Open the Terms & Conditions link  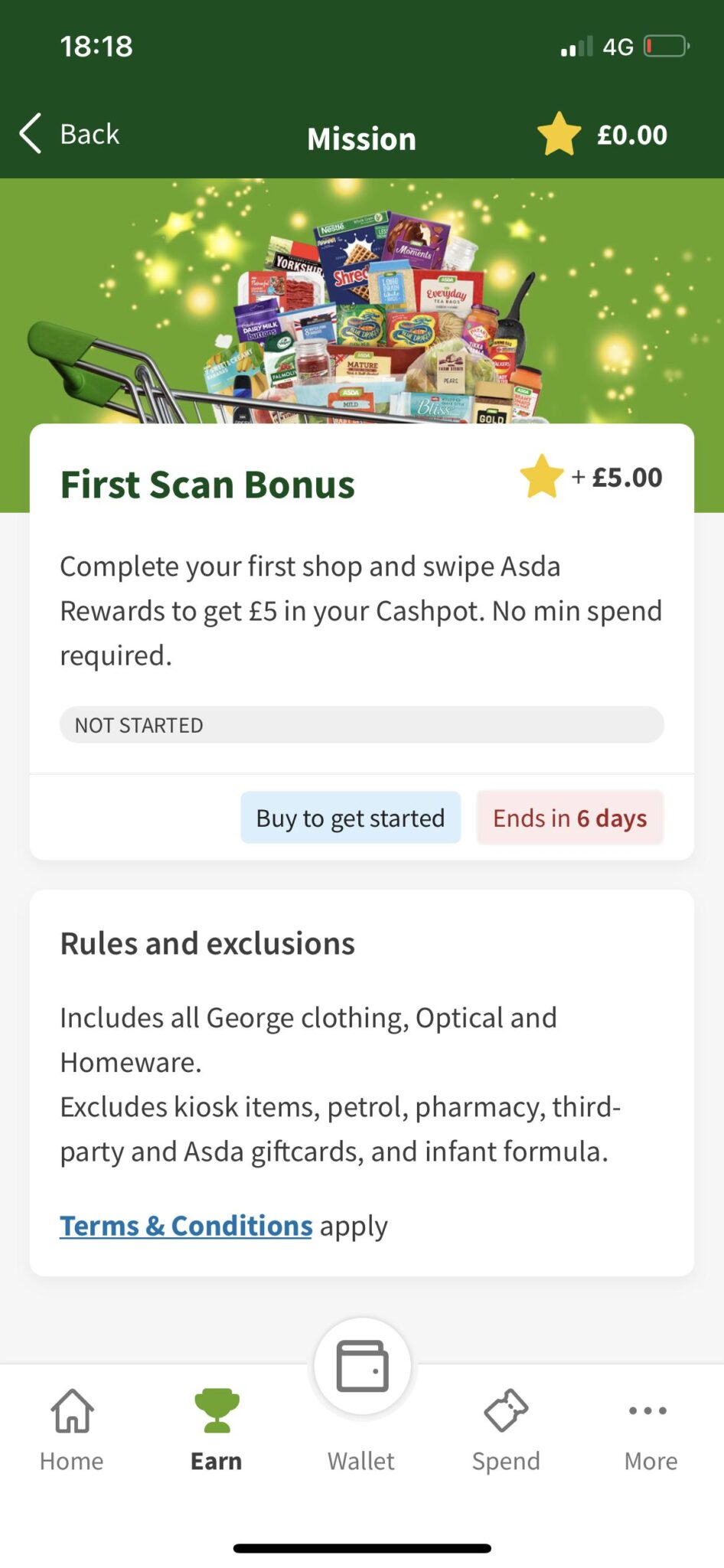click(x=186, y=1226)
